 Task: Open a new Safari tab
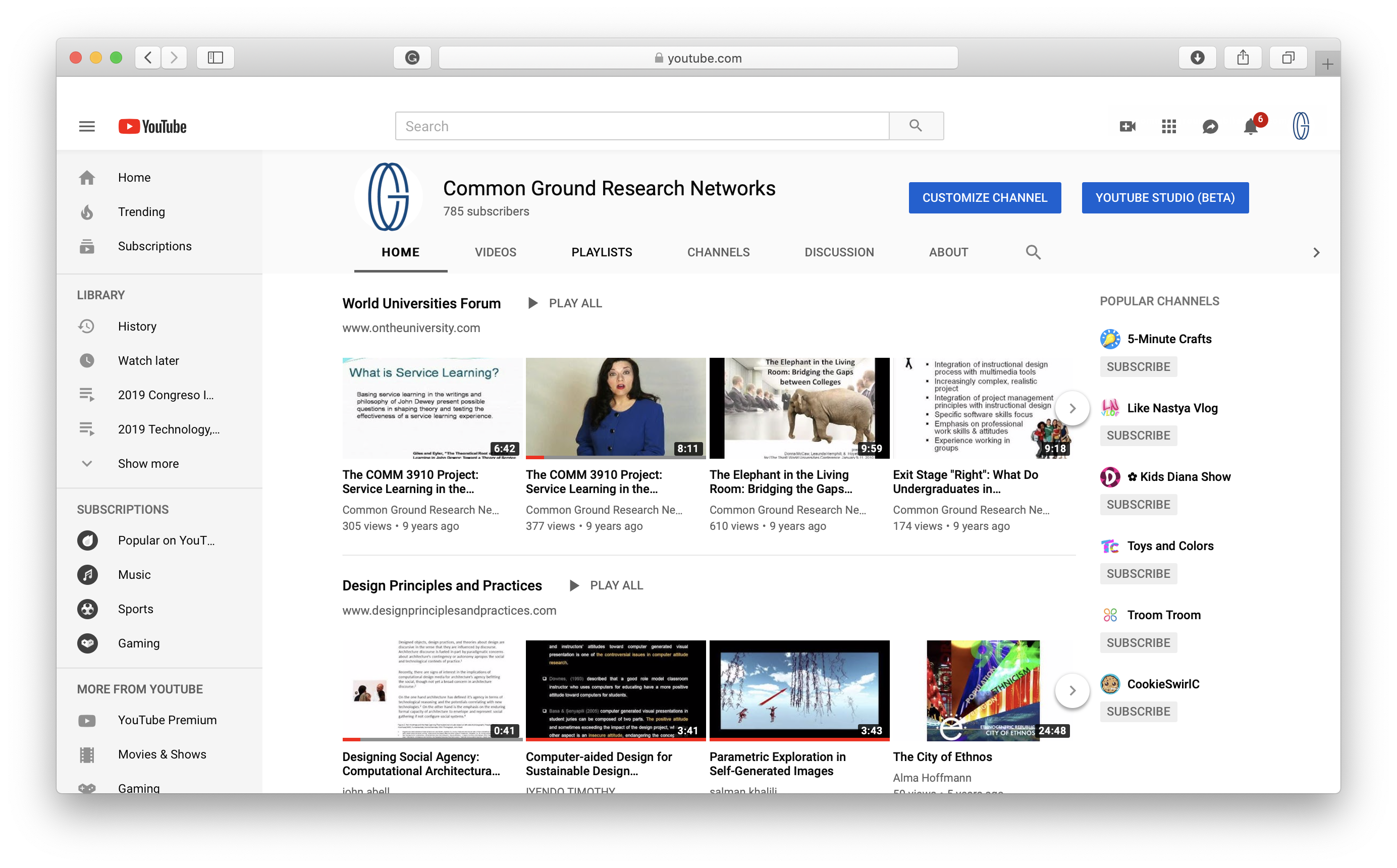tap(1327, 64)
